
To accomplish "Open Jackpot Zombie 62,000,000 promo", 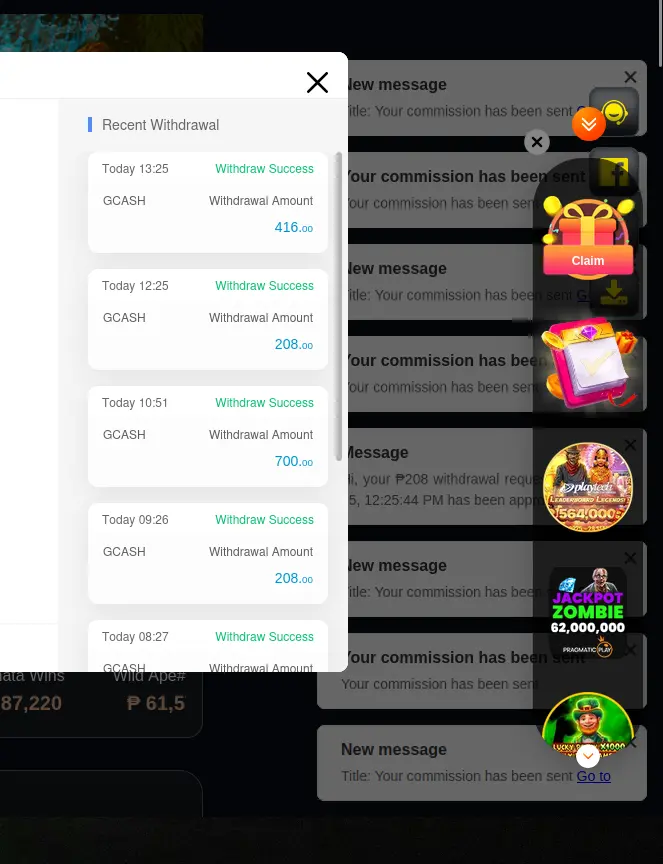I will [x=588, y=612].
